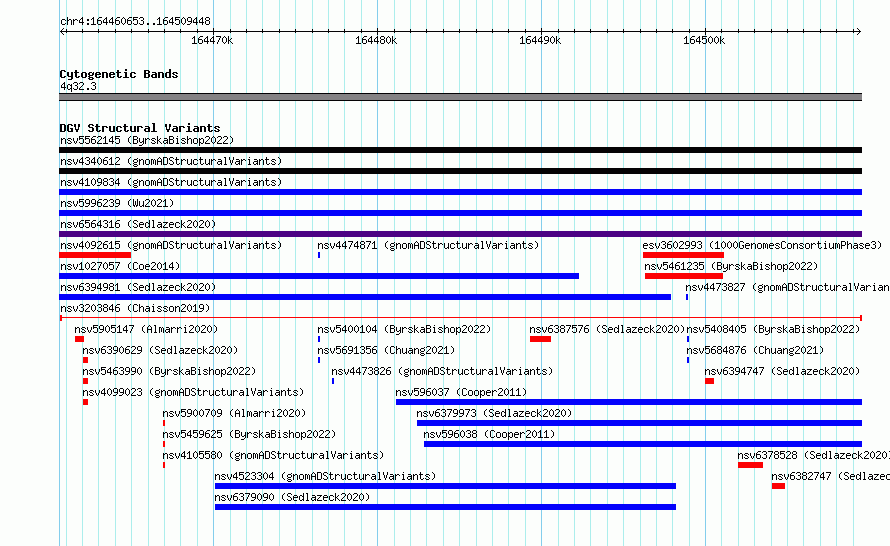Click the small red bar under nsv5905147
890x546 pixels.
tap(79, 339)
